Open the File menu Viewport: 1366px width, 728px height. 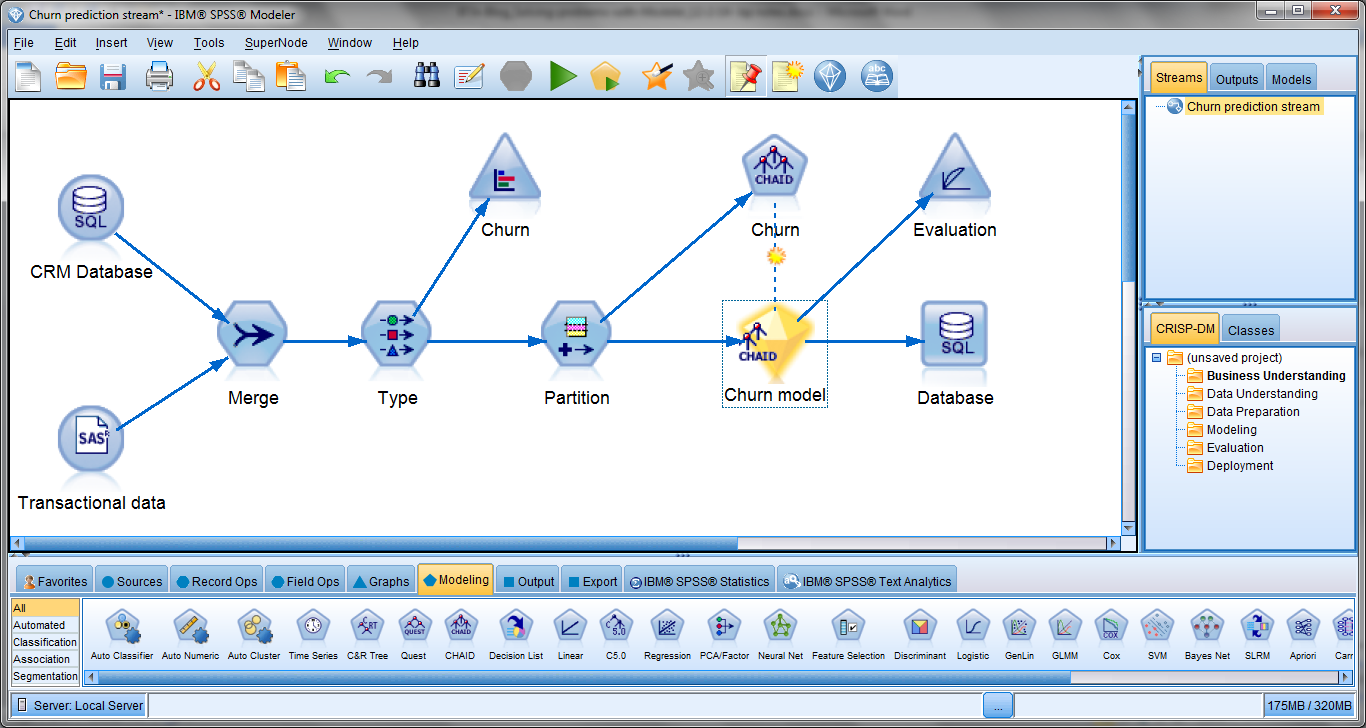(24, 43)
